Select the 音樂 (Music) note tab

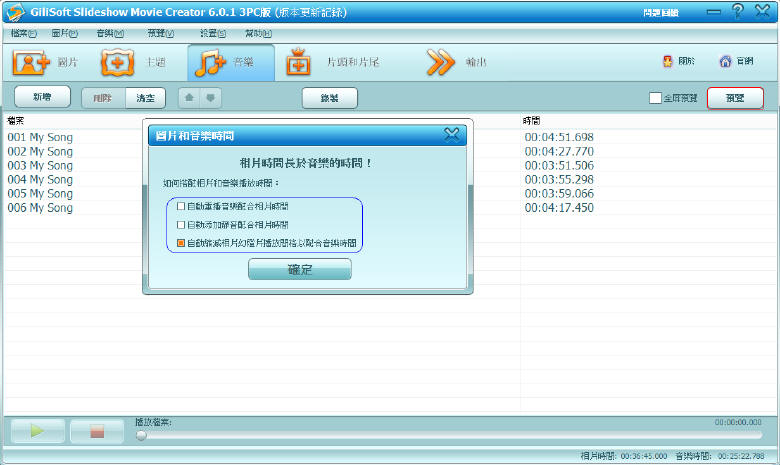coord(211,63)
